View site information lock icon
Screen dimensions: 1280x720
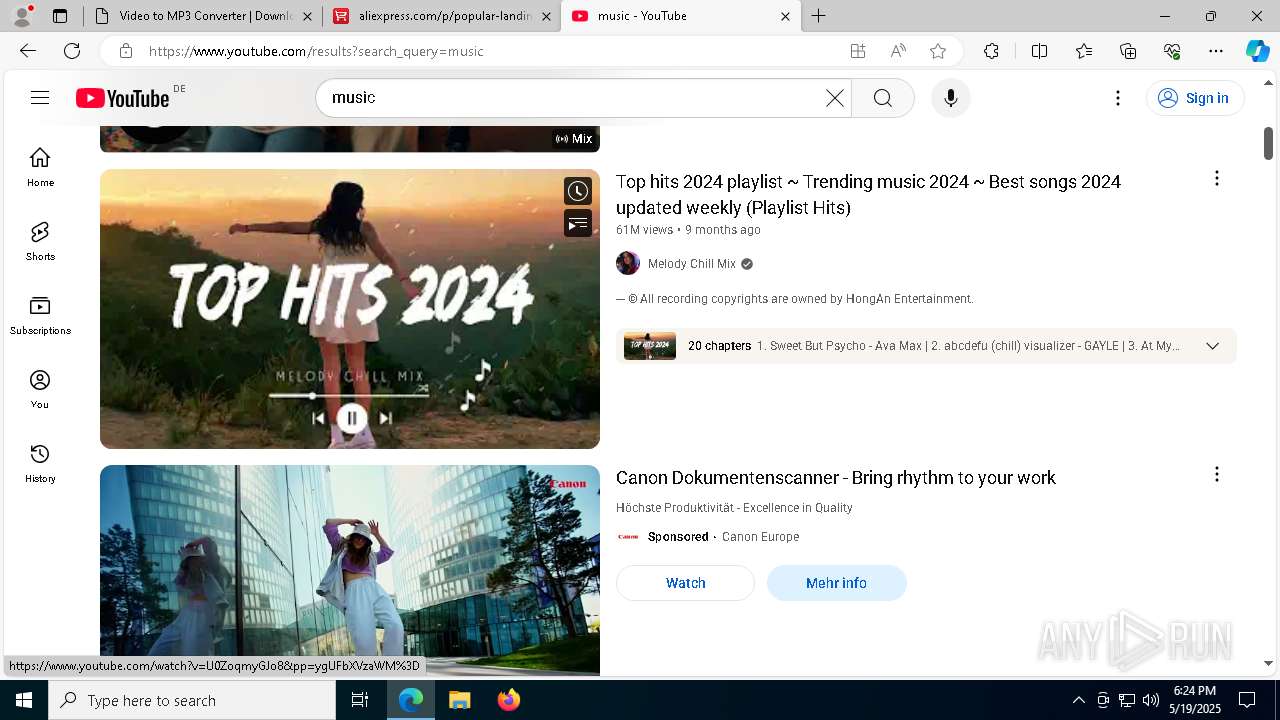click(125, 51)
